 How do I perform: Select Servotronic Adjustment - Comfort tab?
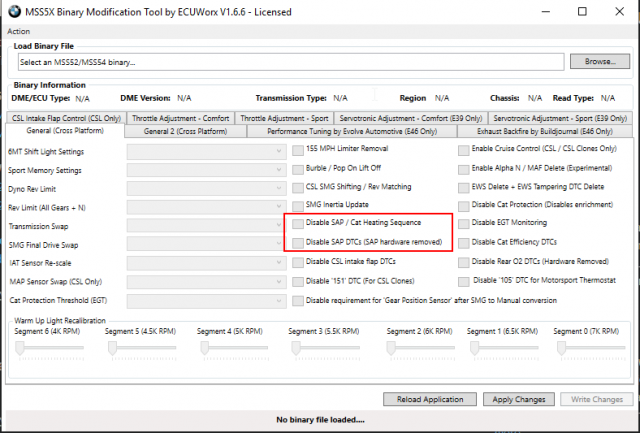tap(411, 118)
